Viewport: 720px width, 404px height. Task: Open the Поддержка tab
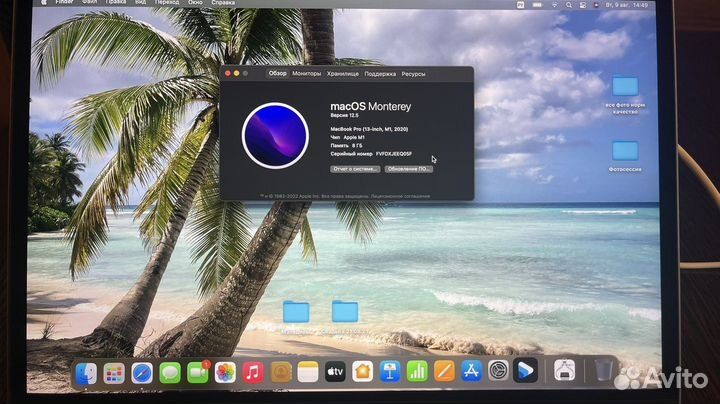[x=380, y=74]
